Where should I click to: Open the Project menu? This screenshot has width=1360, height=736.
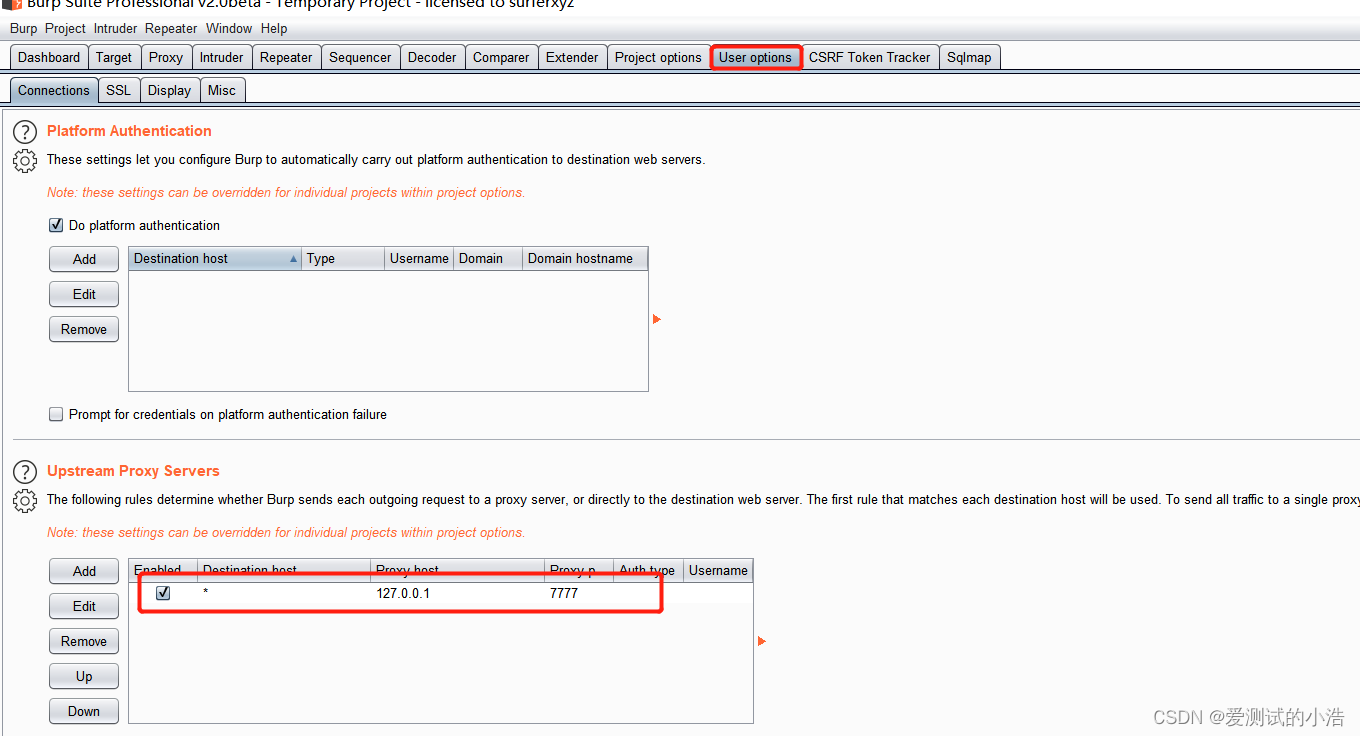(x=65, y=28)
